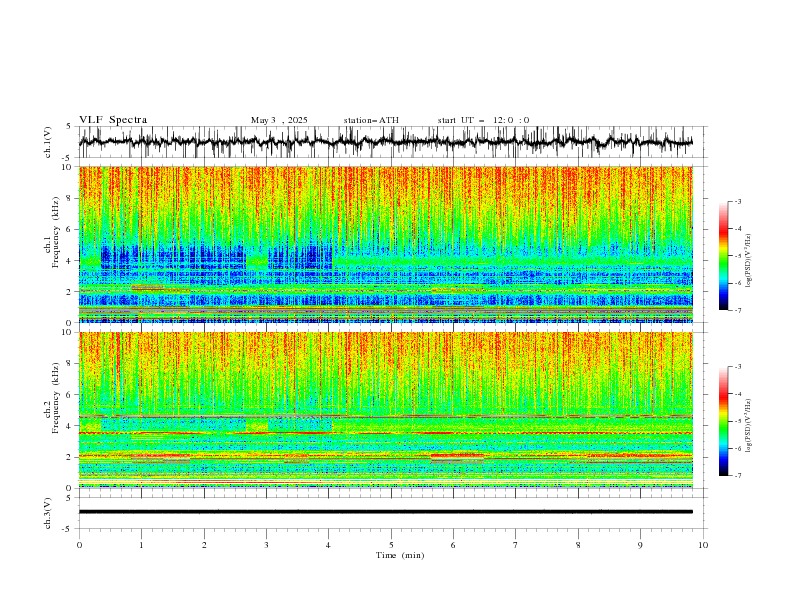Click the '7' minute tick label
The width and height of the screenshot is (792, 612).
click(516, 545)
